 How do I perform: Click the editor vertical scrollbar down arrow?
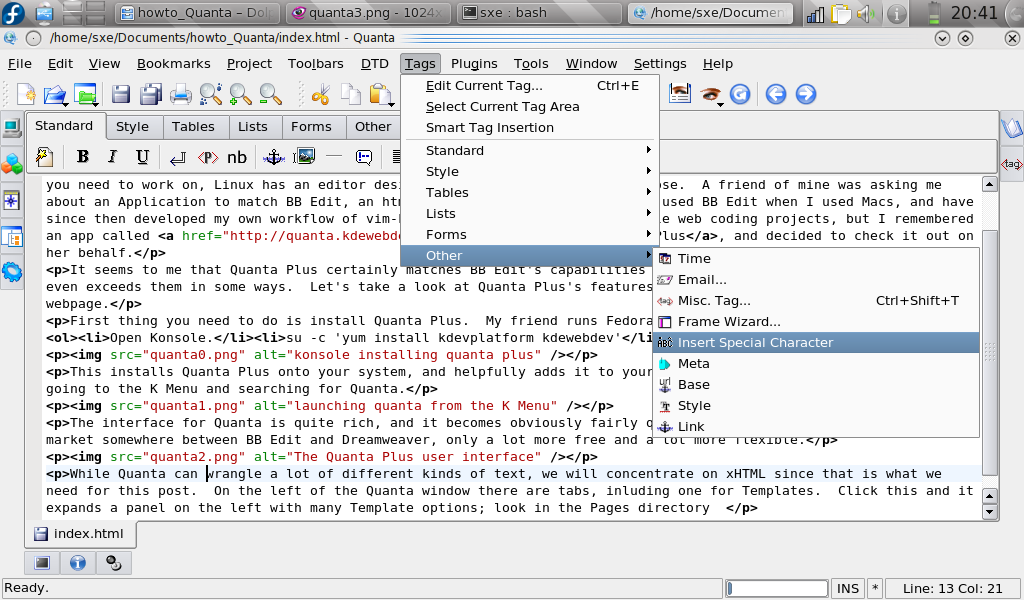[989, 512]
